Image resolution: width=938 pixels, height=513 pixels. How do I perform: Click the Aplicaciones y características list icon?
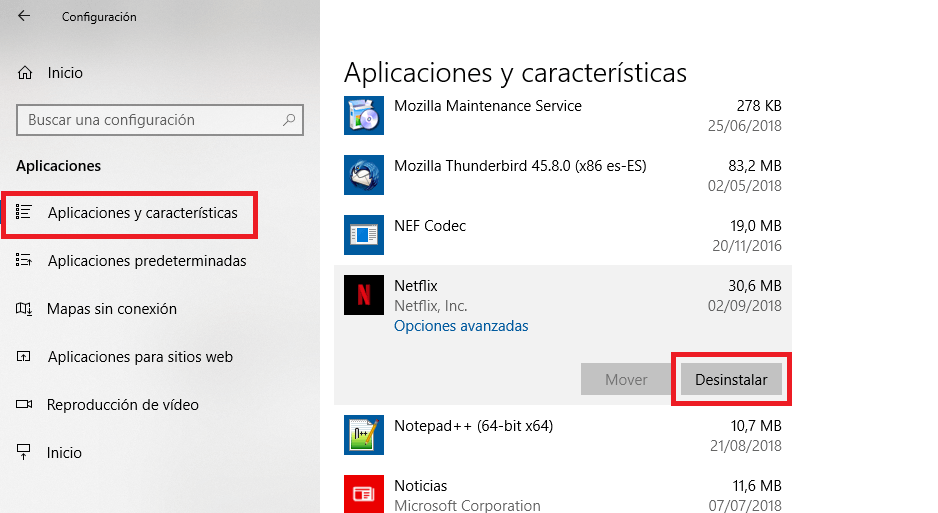(x=23, y=212)
